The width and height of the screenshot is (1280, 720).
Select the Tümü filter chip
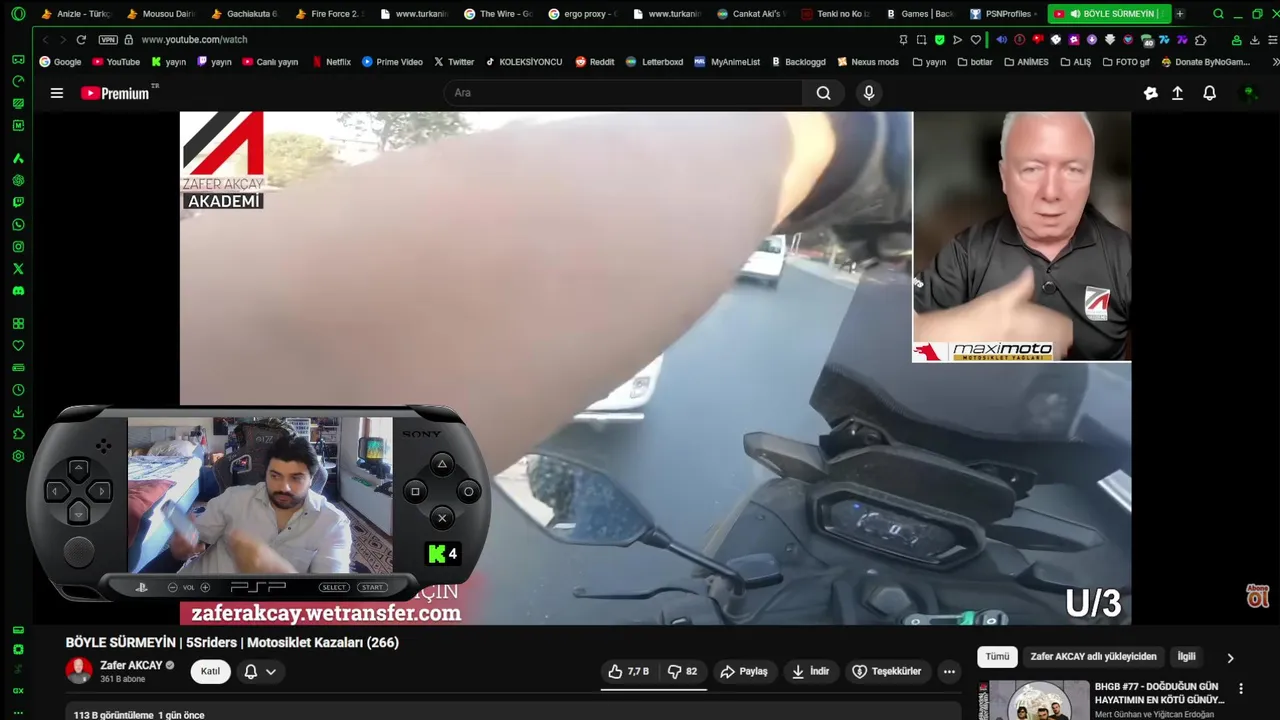[x=998, y=656]
